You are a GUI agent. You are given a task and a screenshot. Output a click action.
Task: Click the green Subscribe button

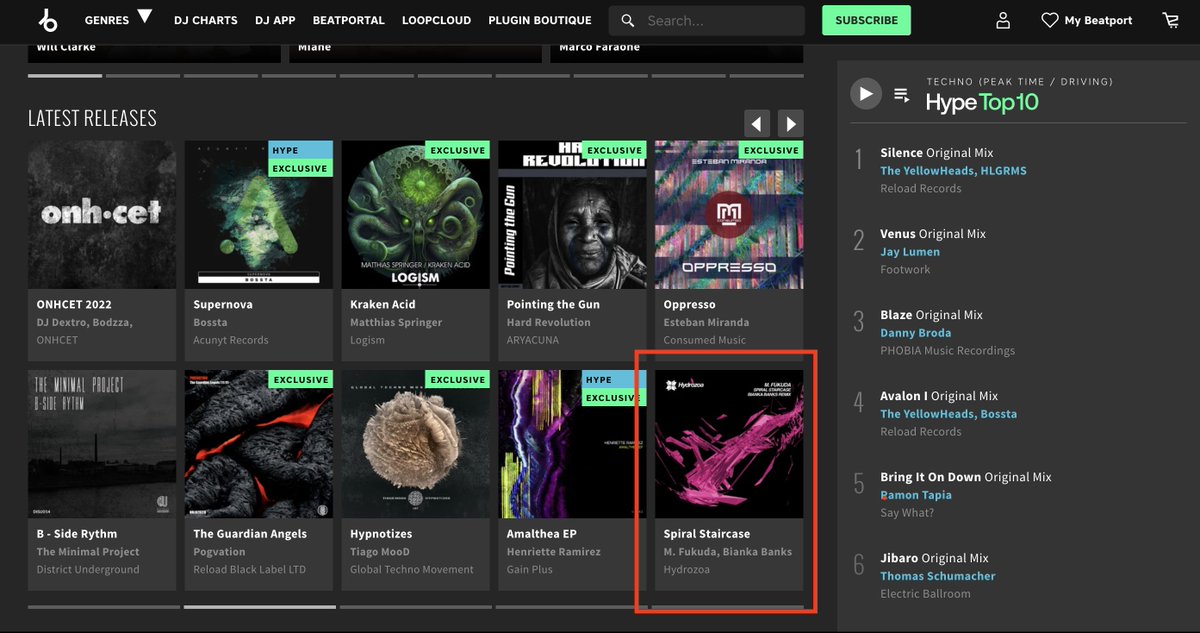[x=866, y=20]
